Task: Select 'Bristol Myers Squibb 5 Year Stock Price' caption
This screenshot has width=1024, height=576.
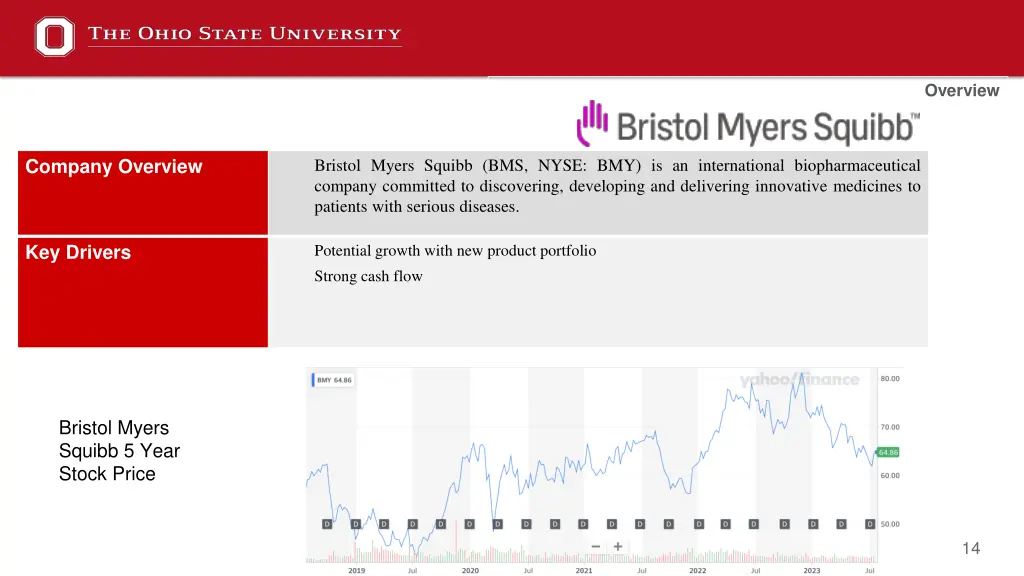Action: 120,451
